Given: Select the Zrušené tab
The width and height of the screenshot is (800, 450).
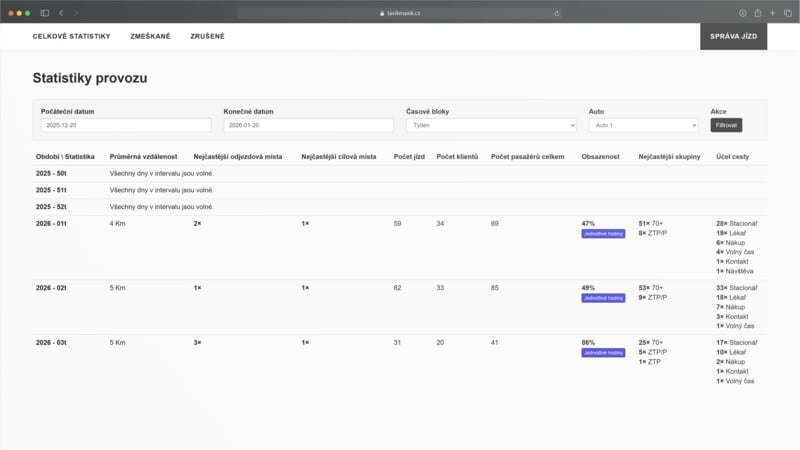Looking at the screenshot, I should pyautogui.click(x=207, y=36).
